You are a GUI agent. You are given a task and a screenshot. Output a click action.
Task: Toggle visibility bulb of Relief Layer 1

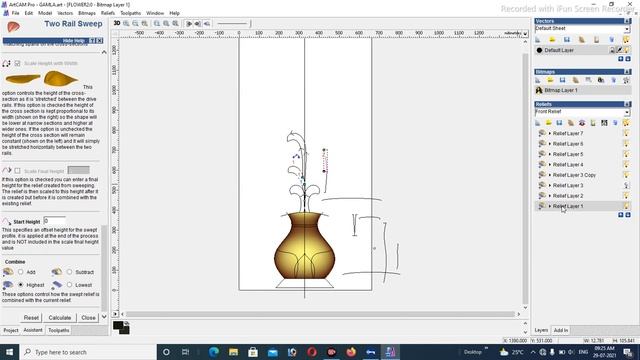pos(627,206)
